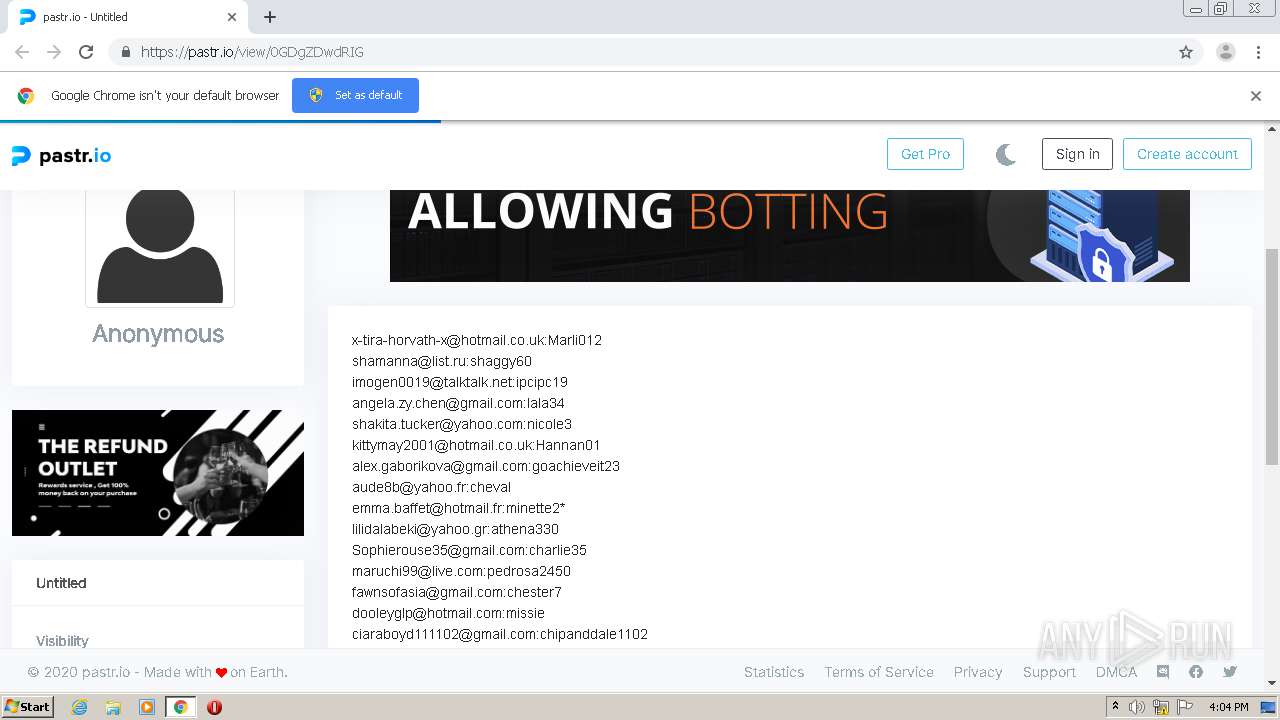Image resolution: width=1280 pixels, height=720 pixels.
Task: Open the Terms of Service link
Action: (x=879, y=672)
